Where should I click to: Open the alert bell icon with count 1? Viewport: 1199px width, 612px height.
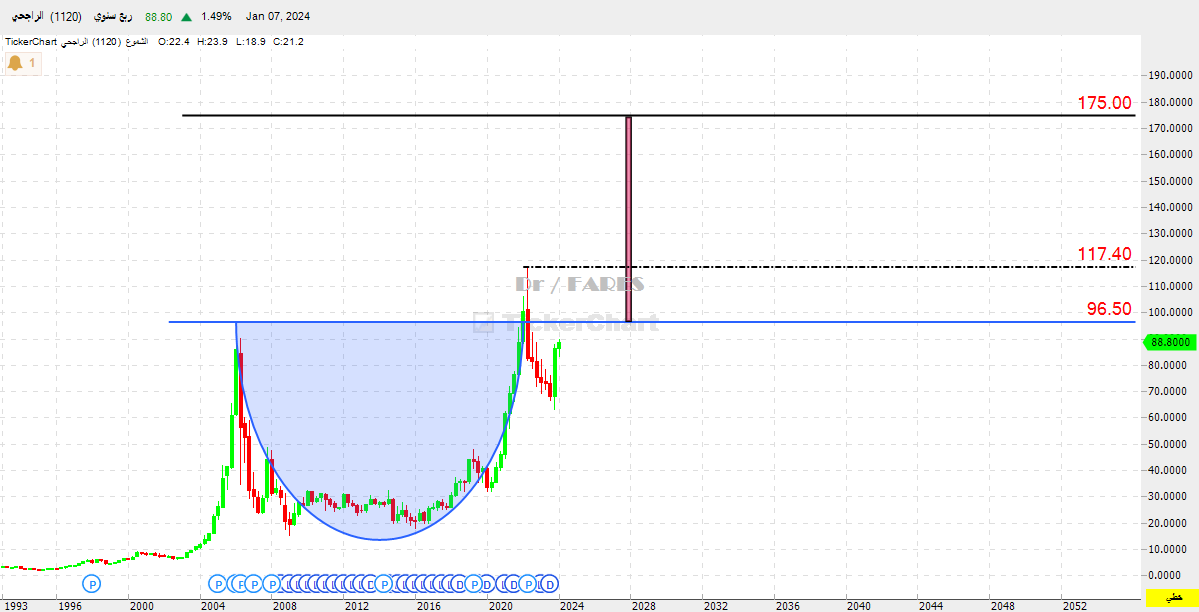22,63
